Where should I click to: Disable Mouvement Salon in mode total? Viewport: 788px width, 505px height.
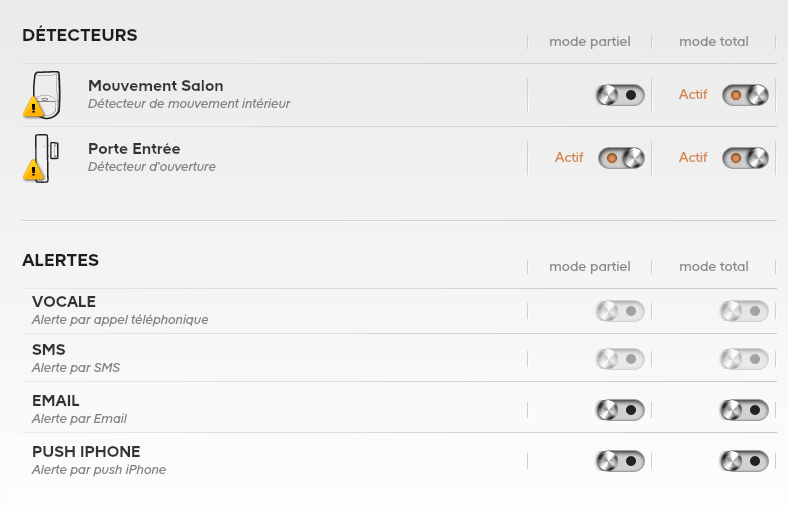pyautogui.click(x=745, y=95)
